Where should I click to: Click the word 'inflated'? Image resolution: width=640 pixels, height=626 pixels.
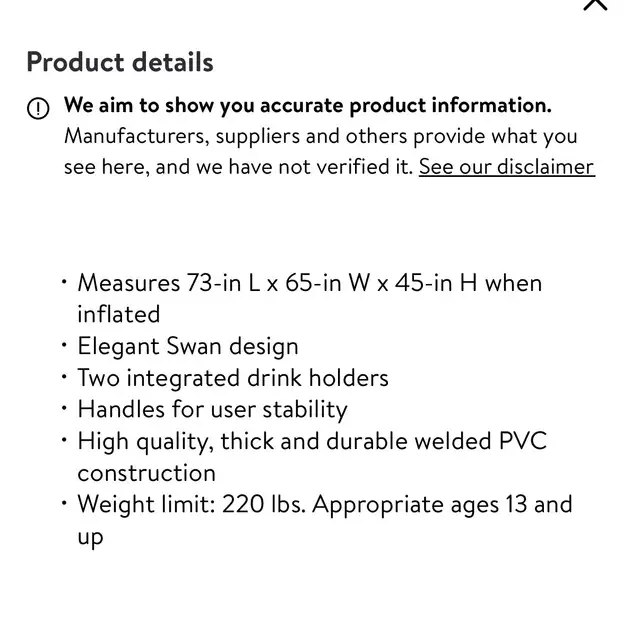point(119,314)
